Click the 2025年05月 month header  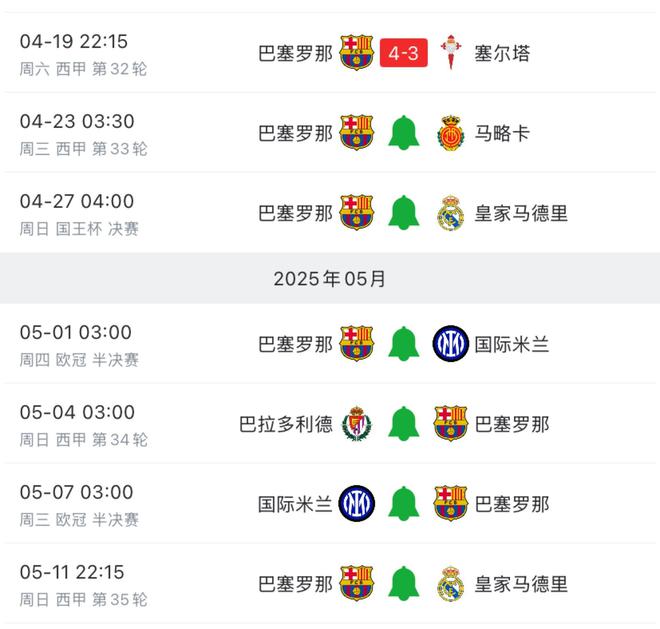330,279
